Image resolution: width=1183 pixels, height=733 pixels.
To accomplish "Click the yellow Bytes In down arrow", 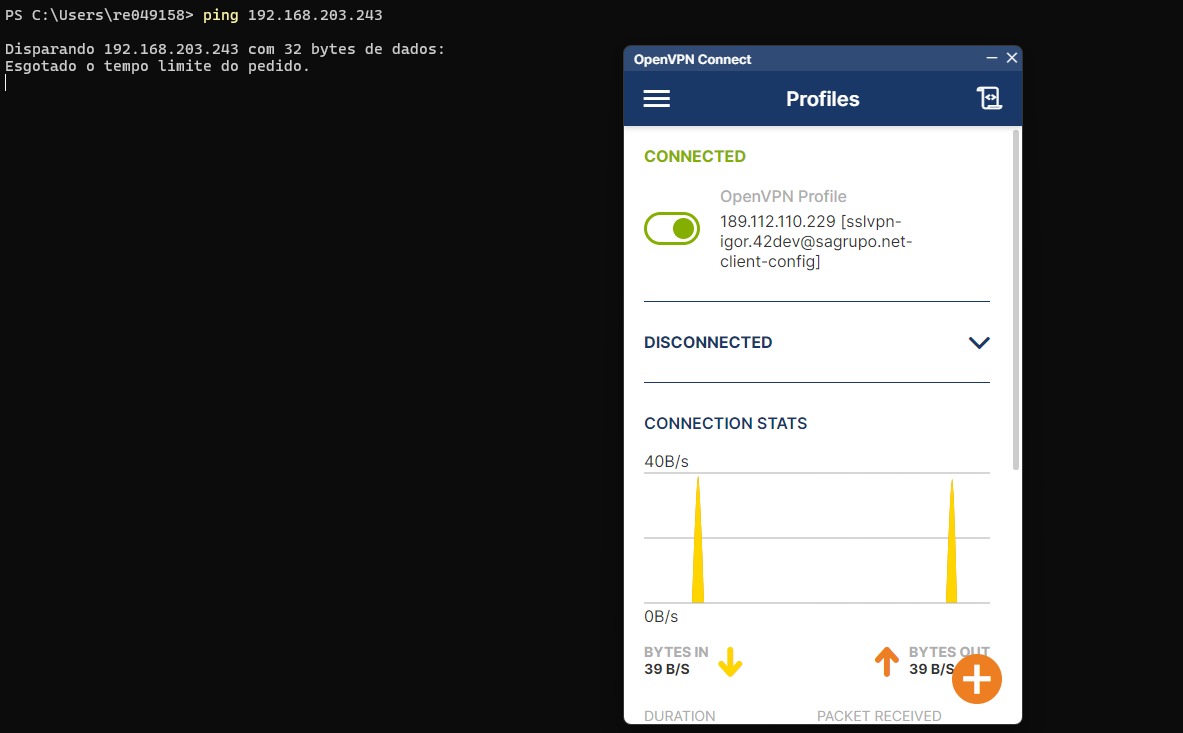I will pyautogui.click(x=730, y=662).
